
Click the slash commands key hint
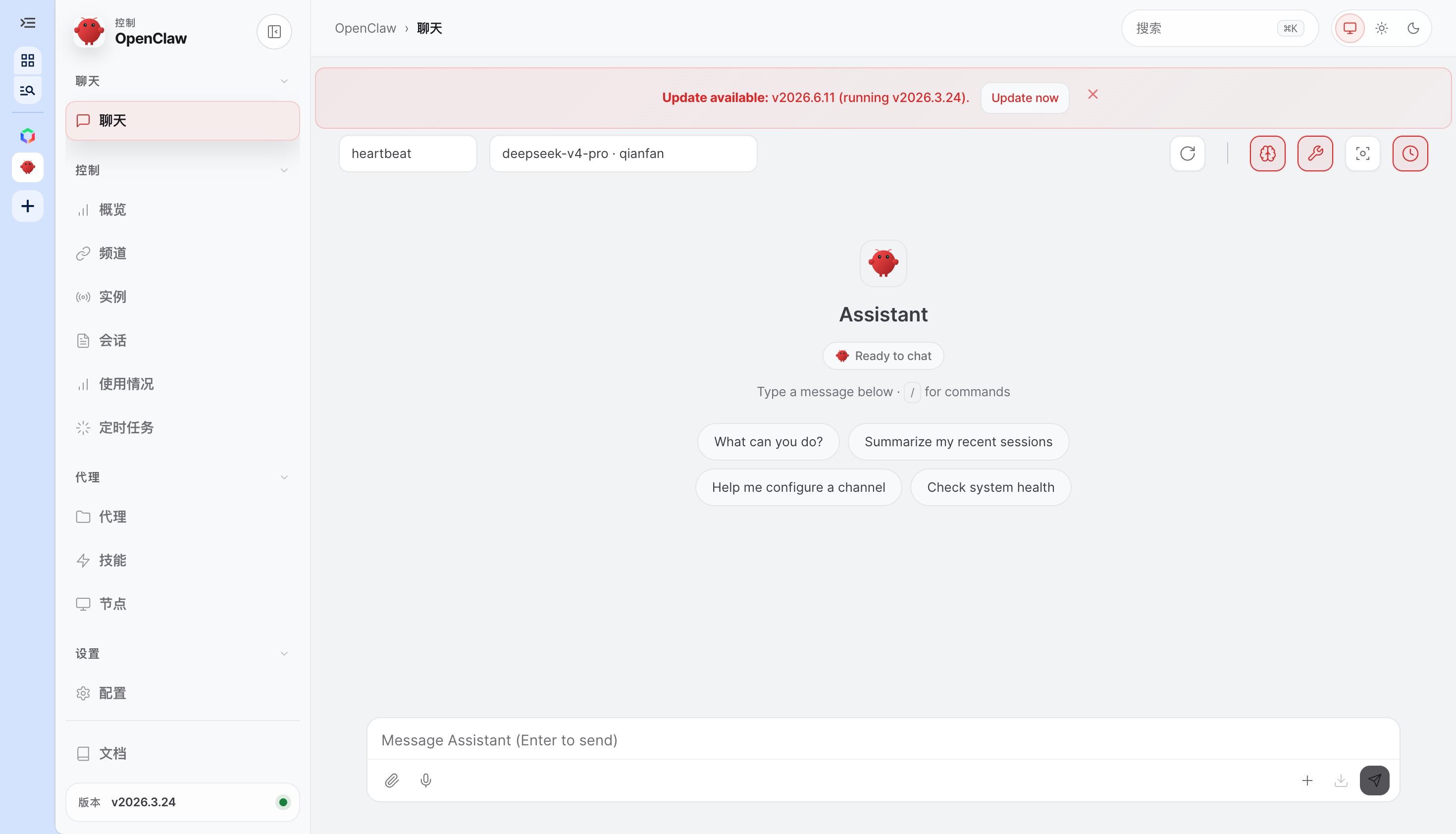[912, 392]
